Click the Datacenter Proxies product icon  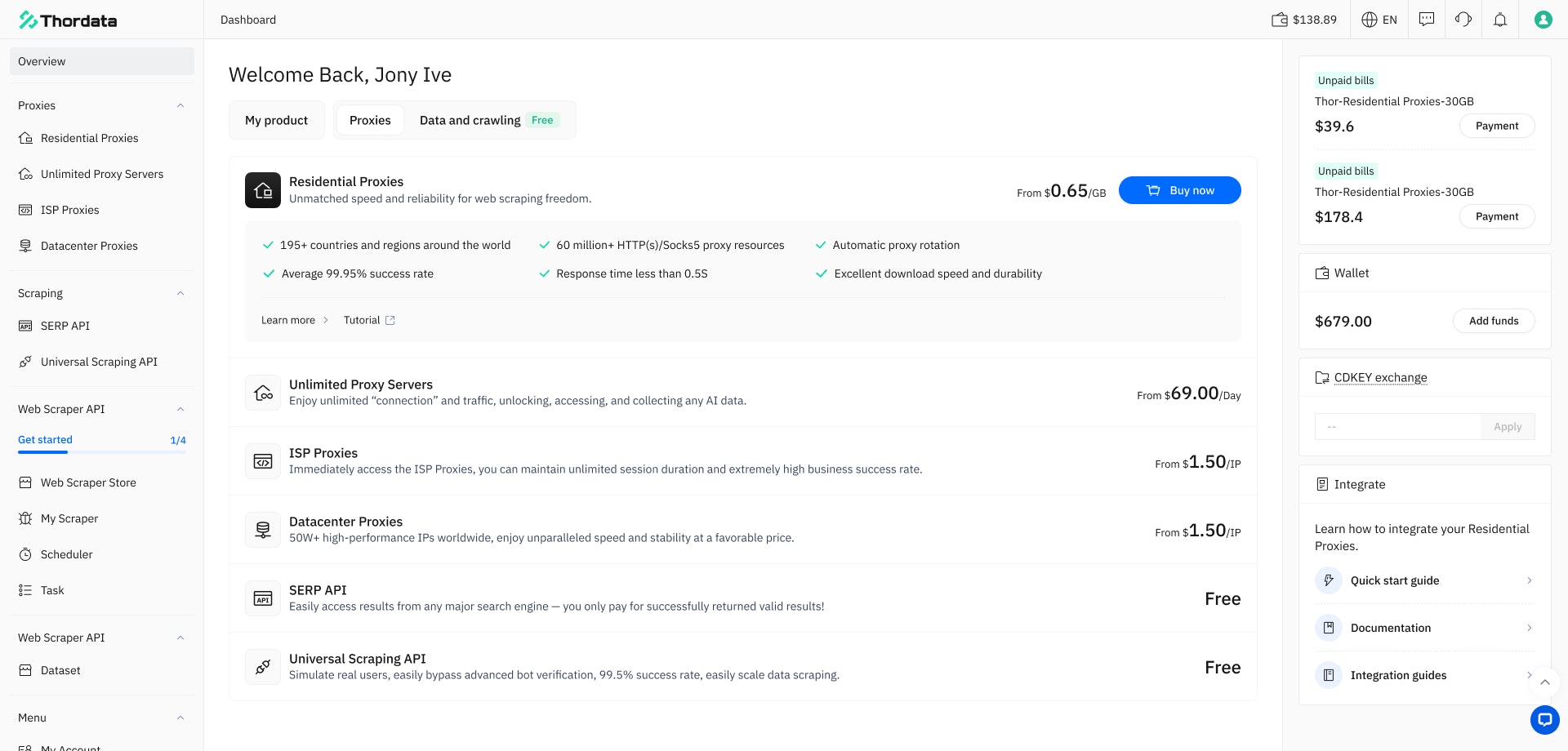[x=263, y=530]
